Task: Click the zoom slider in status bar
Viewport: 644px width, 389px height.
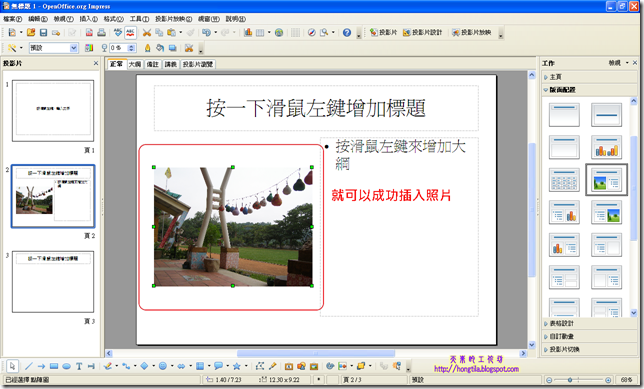Action: (579, 380)
